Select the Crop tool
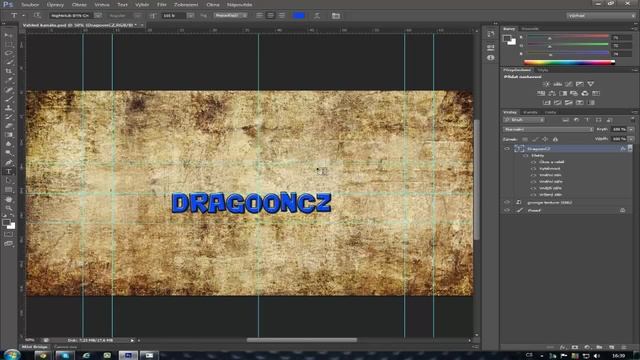 click(8, 71)
